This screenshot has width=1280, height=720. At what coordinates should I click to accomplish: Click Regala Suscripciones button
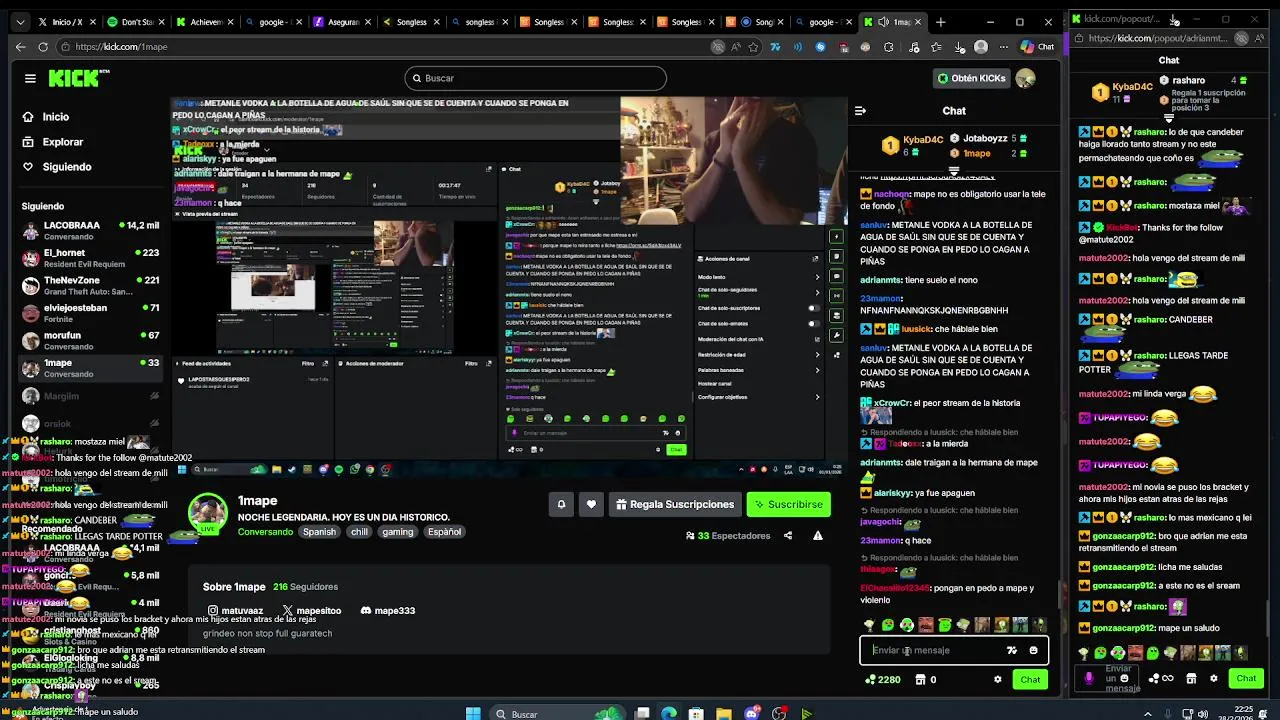674,504
